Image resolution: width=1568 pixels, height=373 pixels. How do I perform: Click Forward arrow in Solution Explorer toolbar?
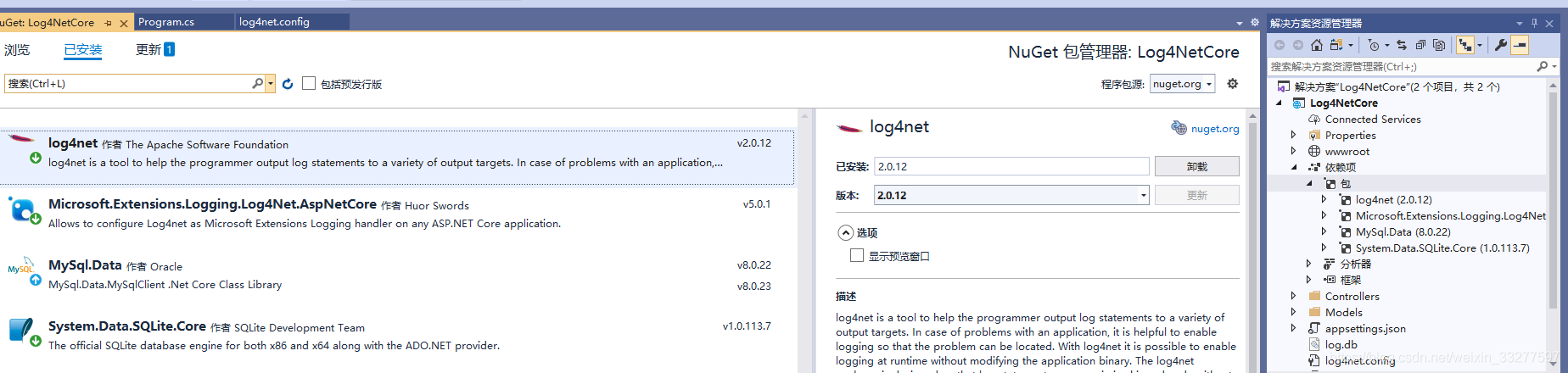[1298, 45]
